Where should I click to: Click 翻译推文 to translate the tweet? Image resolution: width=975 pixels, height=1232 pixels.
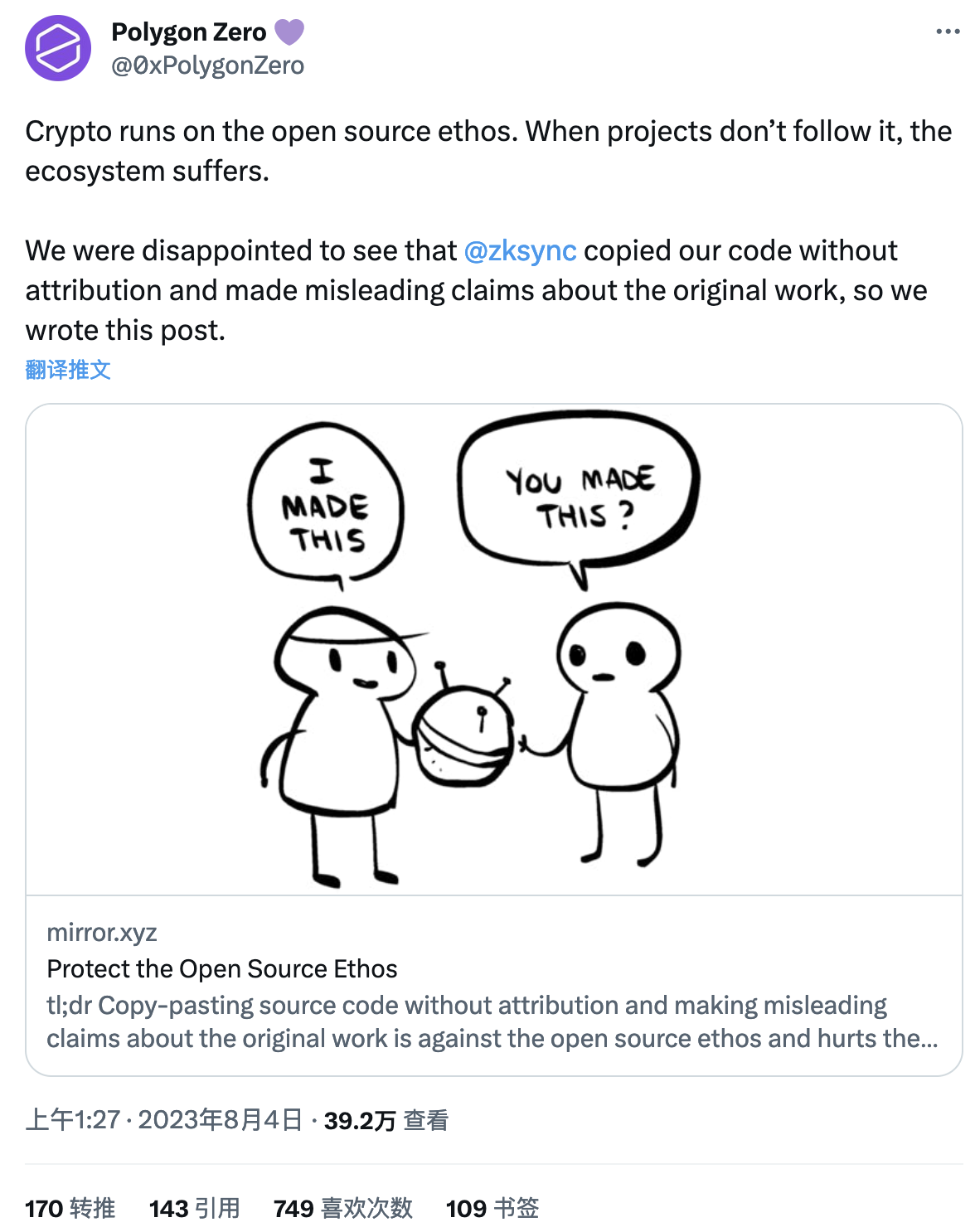click(68, 369)
